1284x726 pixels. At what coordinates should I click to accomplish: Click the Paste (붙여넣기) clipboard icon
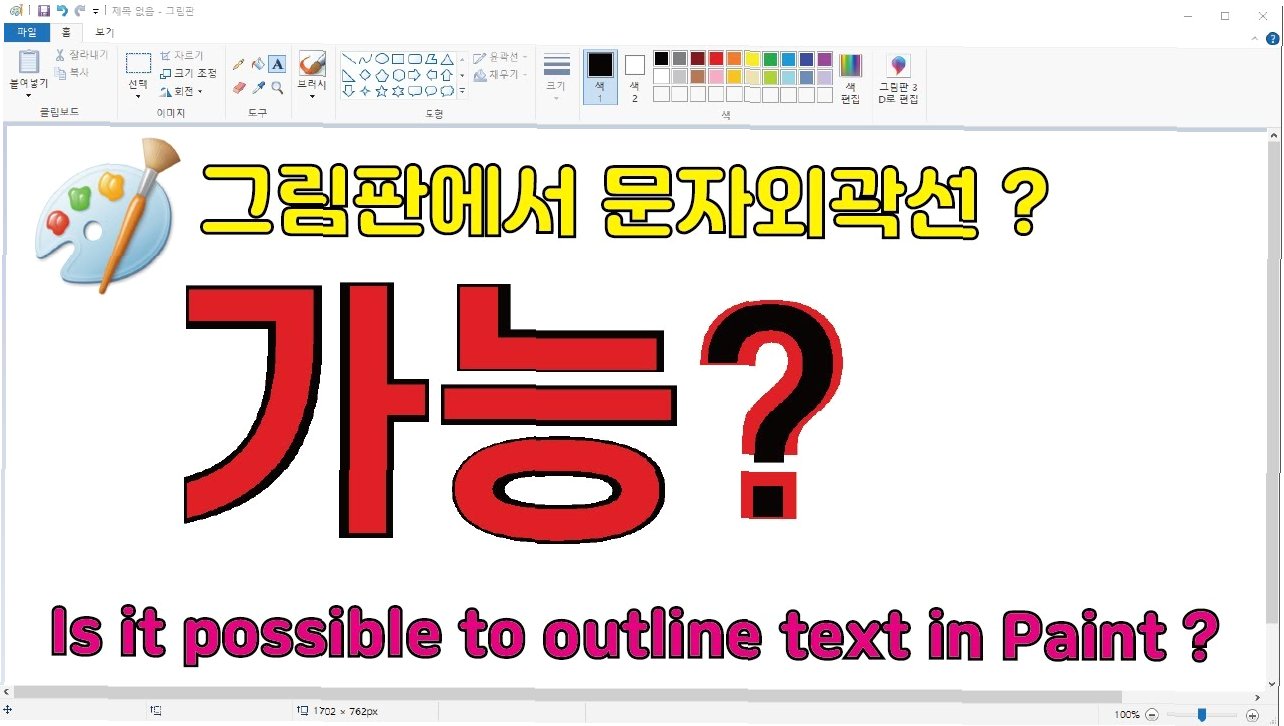click(29, 62)
